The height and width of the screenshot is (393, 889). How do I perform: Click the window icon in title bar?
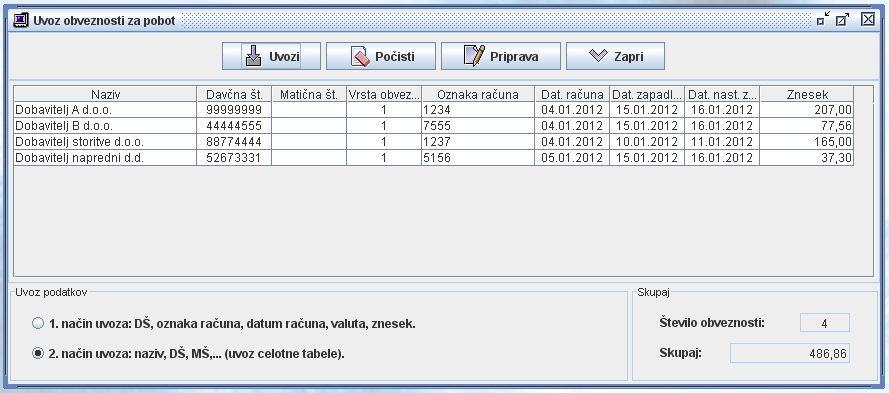(21, 20)
